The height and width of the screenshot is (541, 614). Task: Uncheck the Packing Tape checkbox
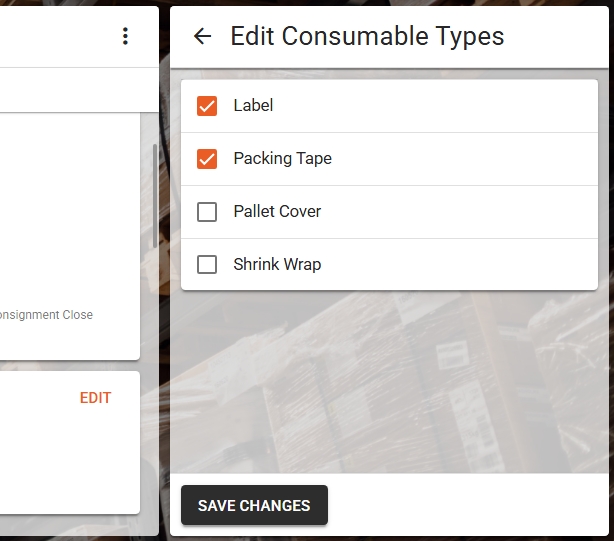click(207, 159)
